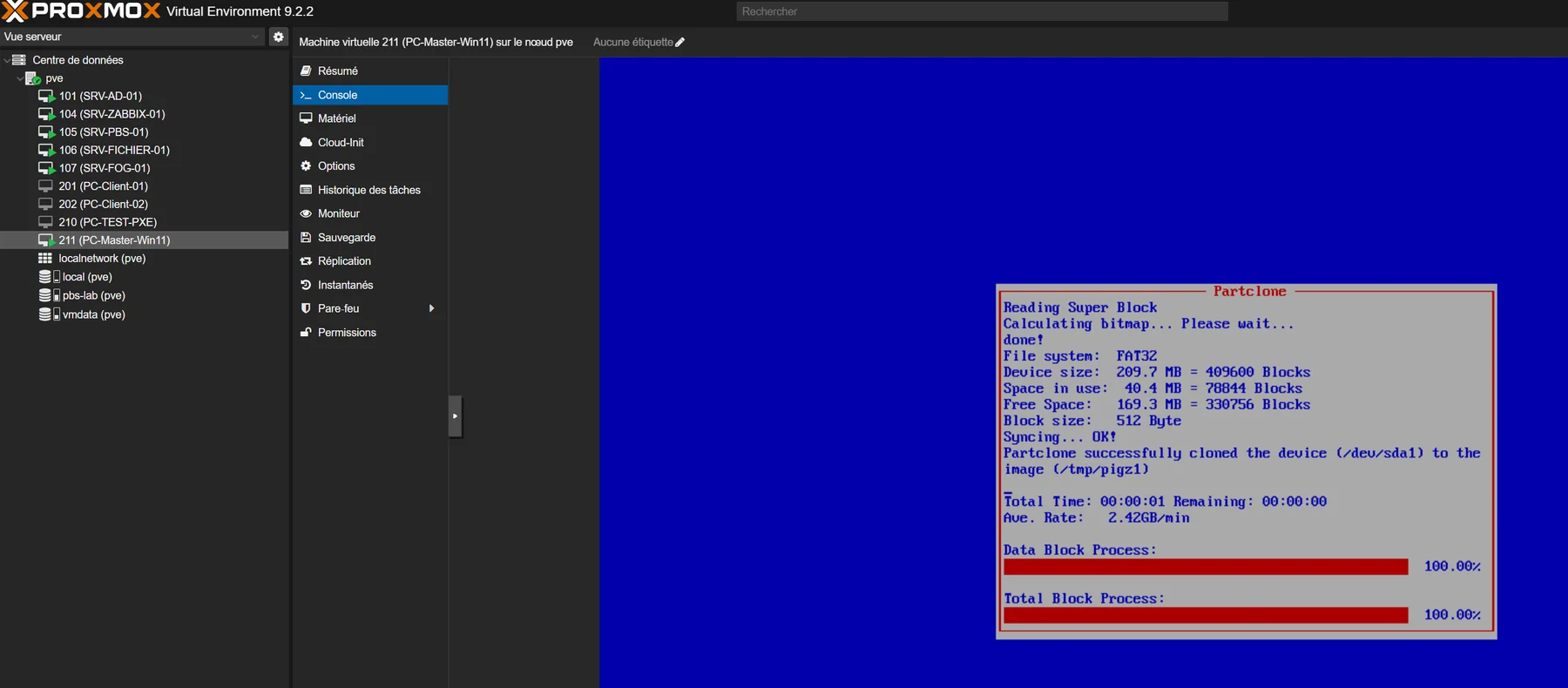1568x688 pixels.
Task: Click the Cloud-Init cloud icon
Action: coord(306,142)
